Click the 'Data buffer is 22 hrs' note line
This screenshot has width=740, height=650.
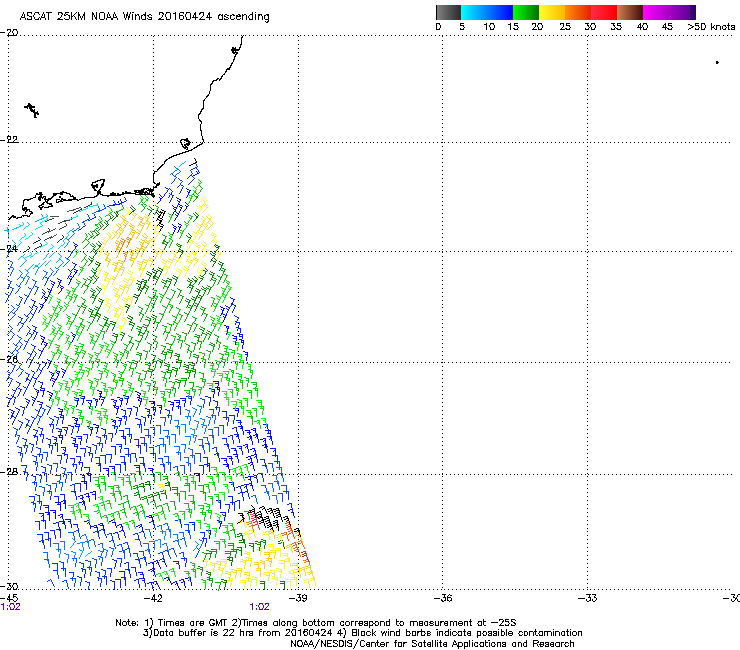click(x=362, y=633)
